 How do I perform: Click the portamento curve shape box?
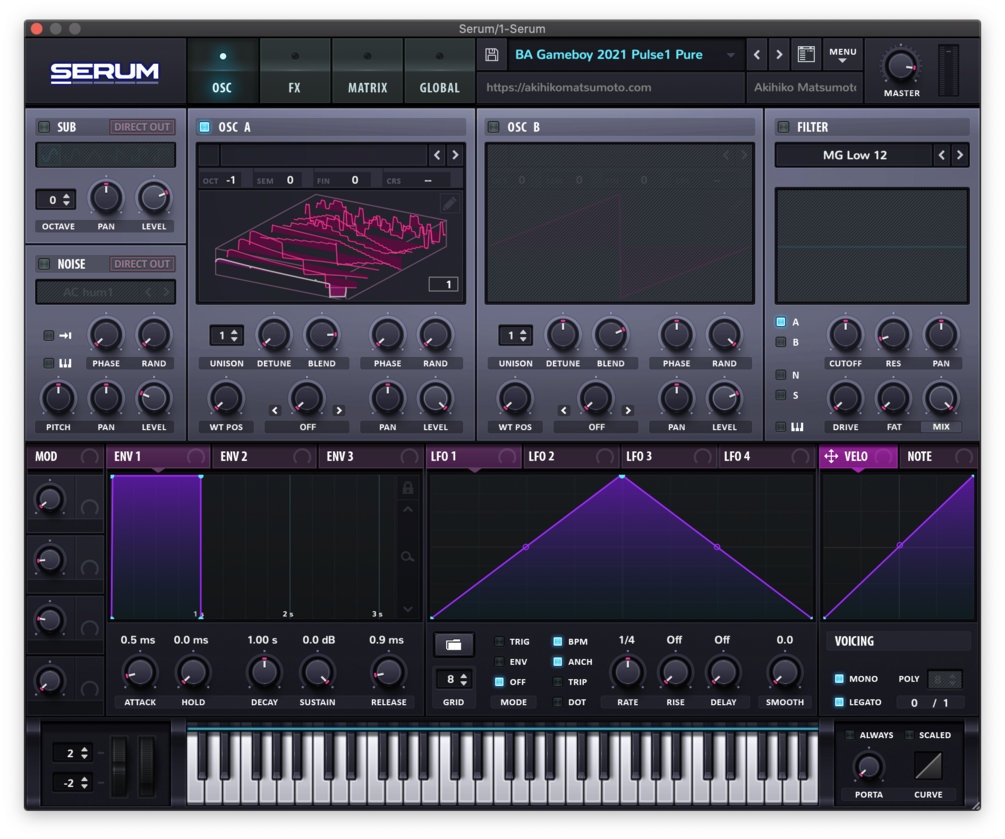(927, 765)
